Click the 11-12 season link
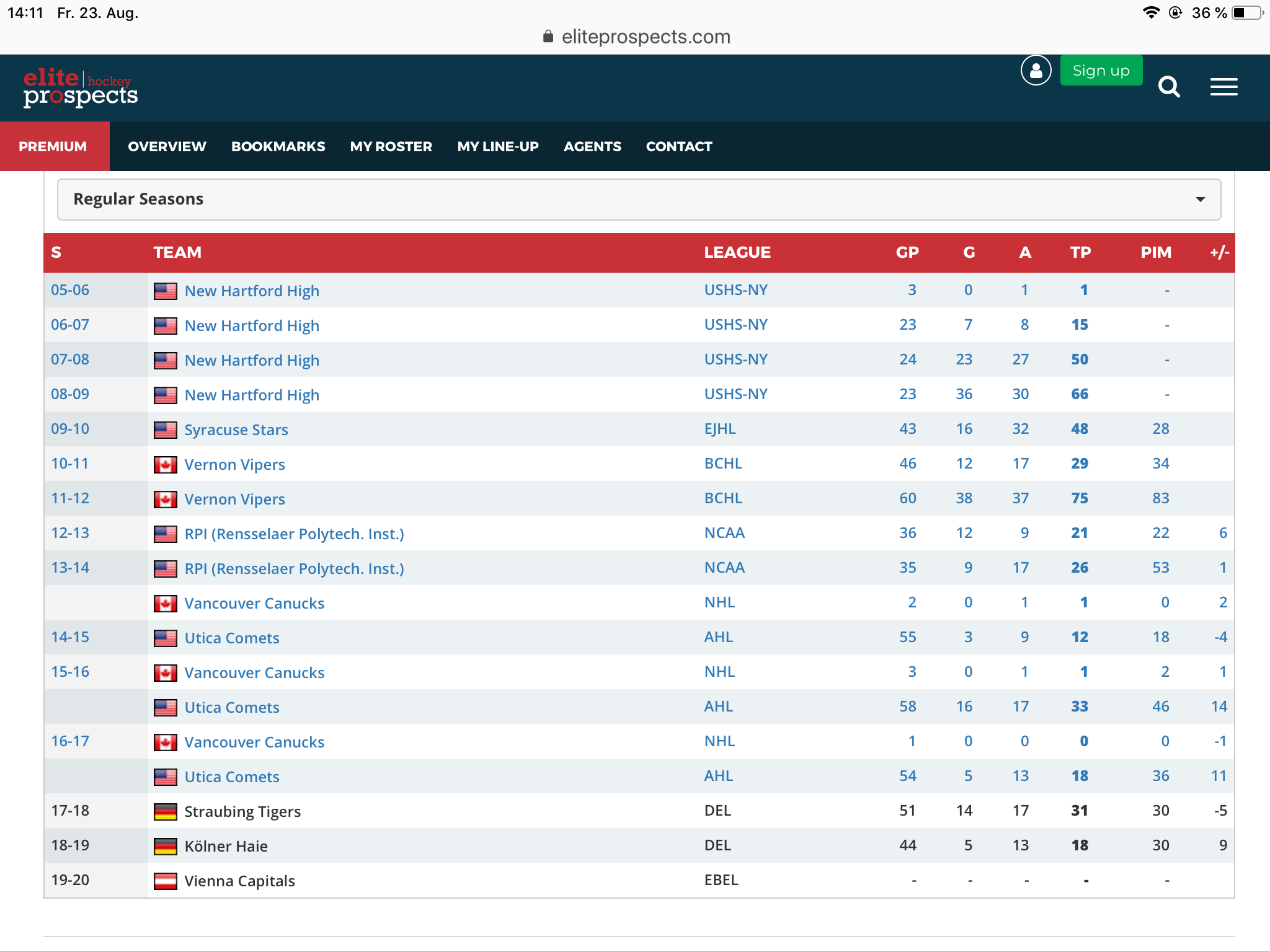This screenshot has height=952, width=1270. 70,498
